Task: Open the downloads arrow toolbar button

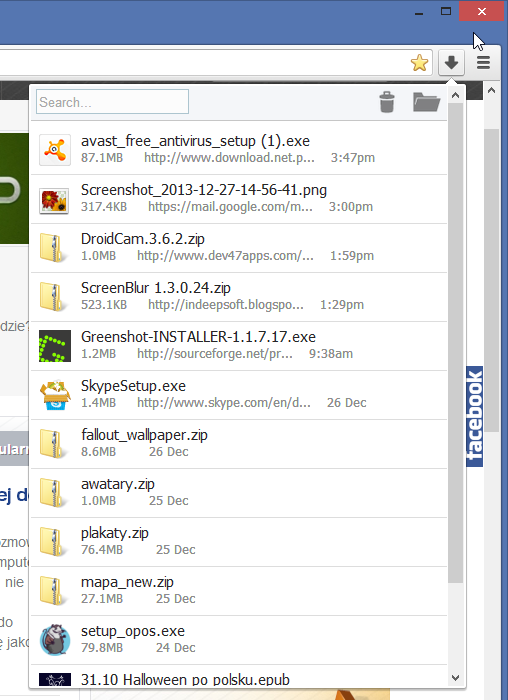Action: click(x=451, y=62)
